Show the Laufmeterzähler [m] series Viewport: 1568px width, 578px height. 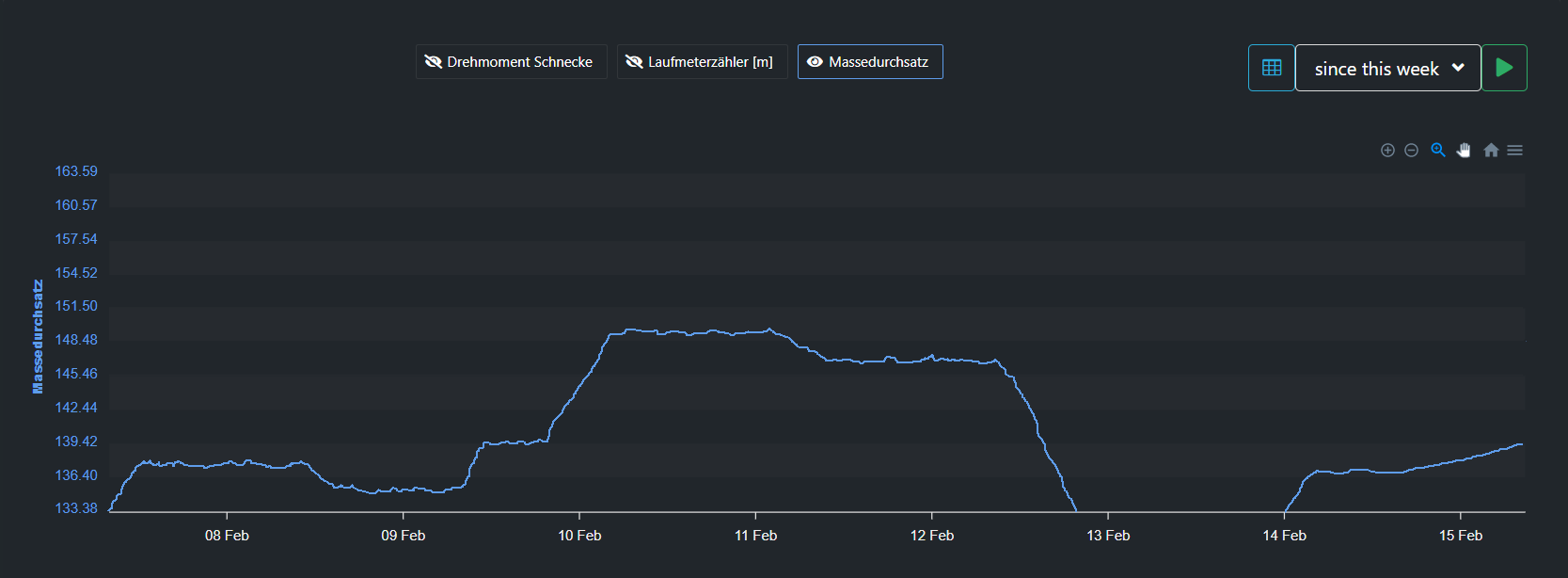pyautogui.click(x=701, y=62)
